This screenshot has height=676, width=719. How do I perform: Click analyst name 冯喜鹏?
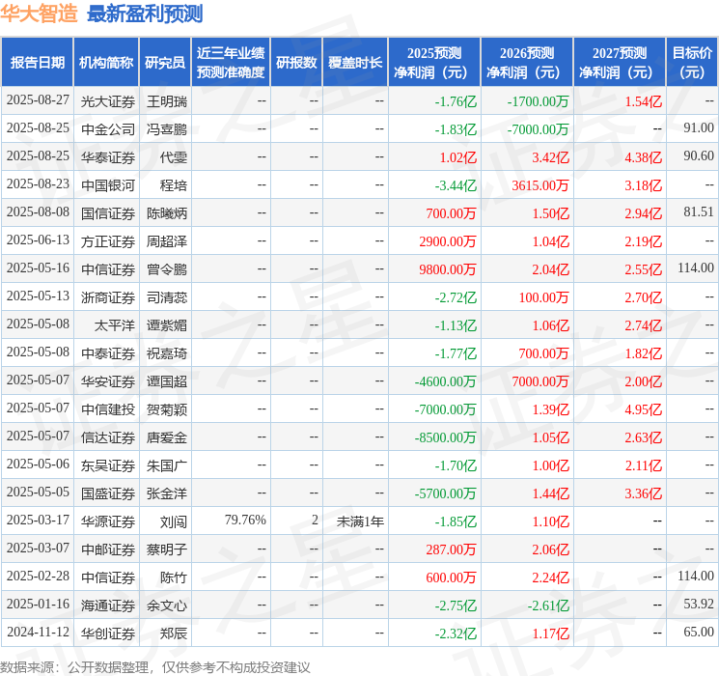[166, 129]
